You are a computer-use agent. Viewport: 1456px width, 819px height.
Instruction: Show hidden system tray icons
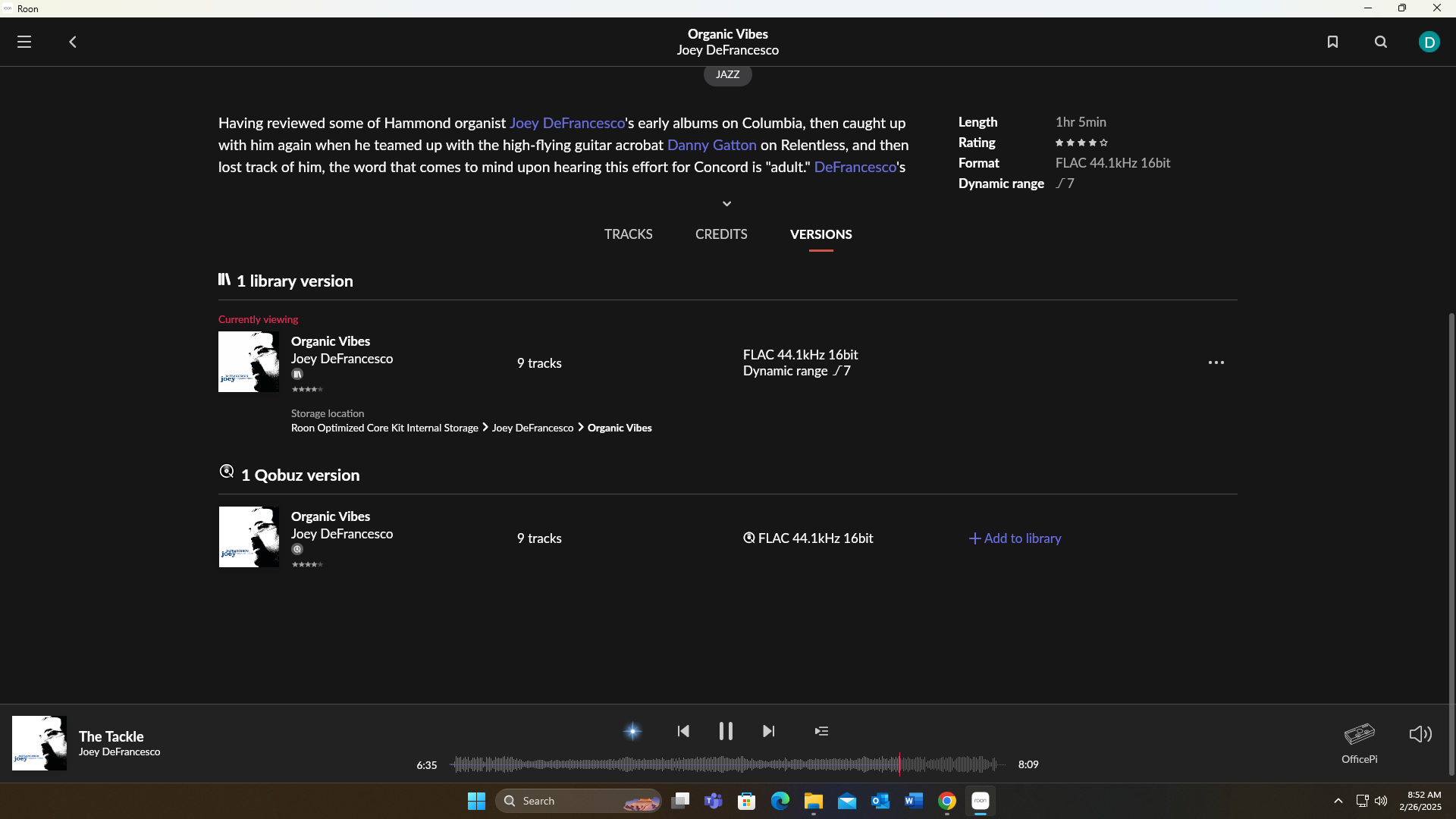point(1338,801)
